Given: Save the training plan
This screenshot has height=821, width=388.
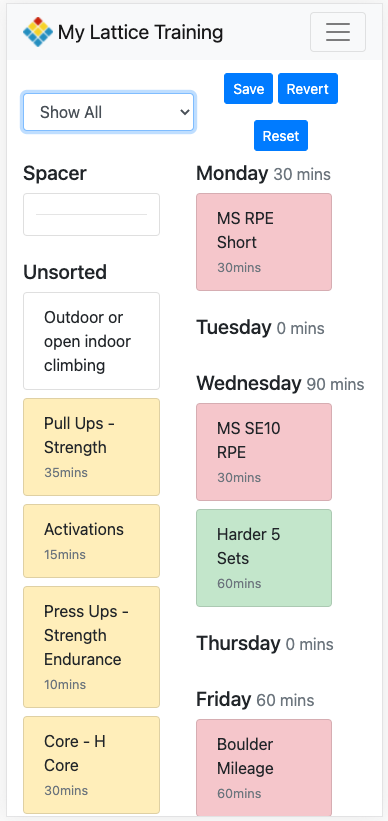Looking at the screenshot, I should point(248,88).
